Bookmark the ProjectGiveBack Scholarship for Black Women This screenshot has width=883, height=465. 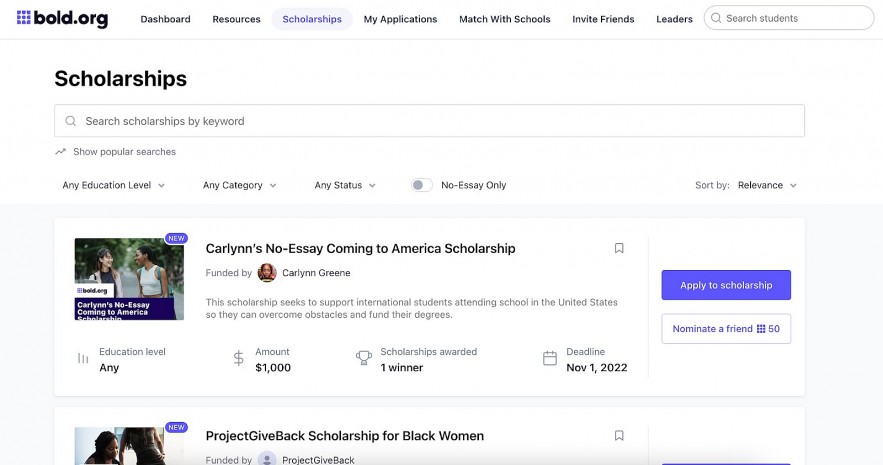(619, 436)
